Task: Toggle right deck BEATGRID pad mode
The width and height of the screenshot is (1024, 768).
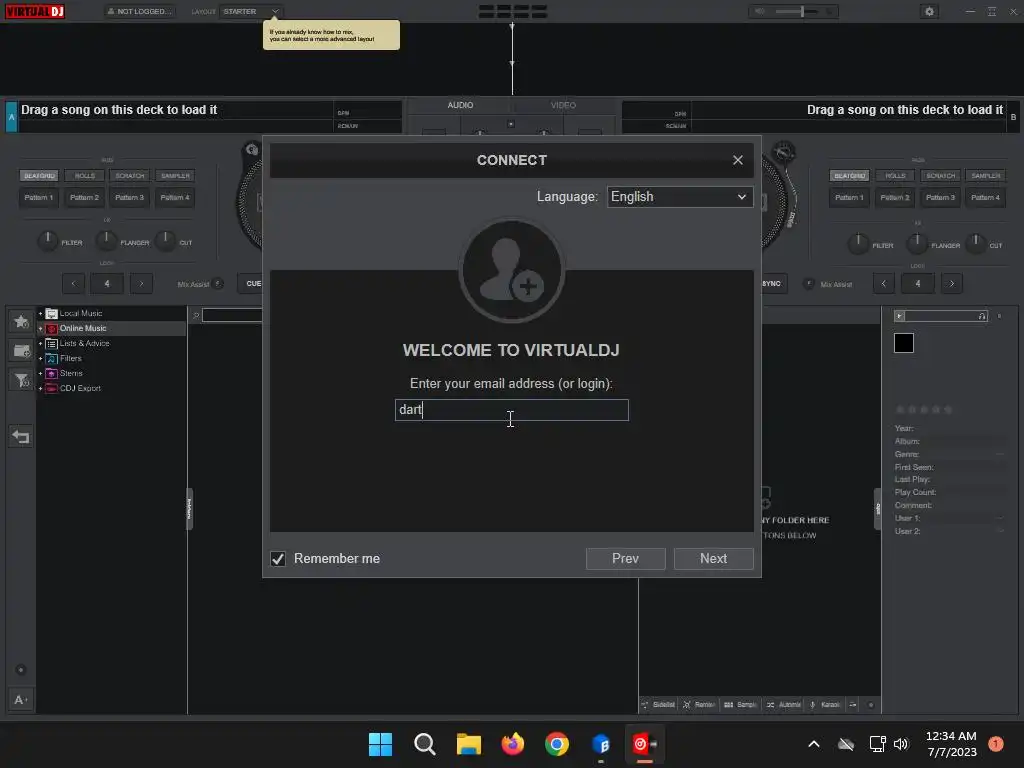Action: pyautogui.click(x=850, y=176)
